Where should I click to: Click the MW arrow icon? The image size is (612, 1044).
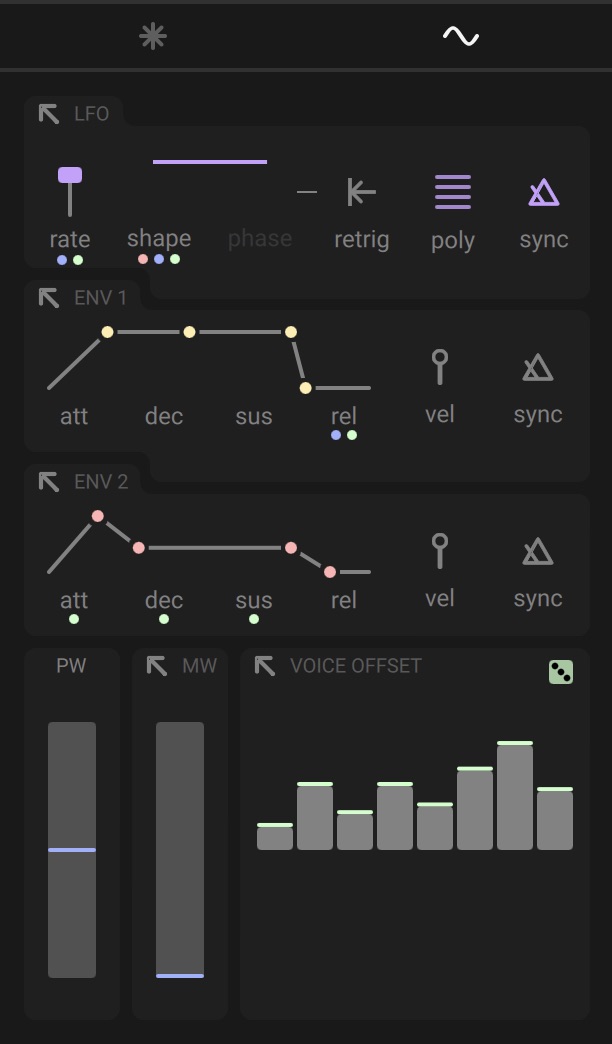coord(156,666)
